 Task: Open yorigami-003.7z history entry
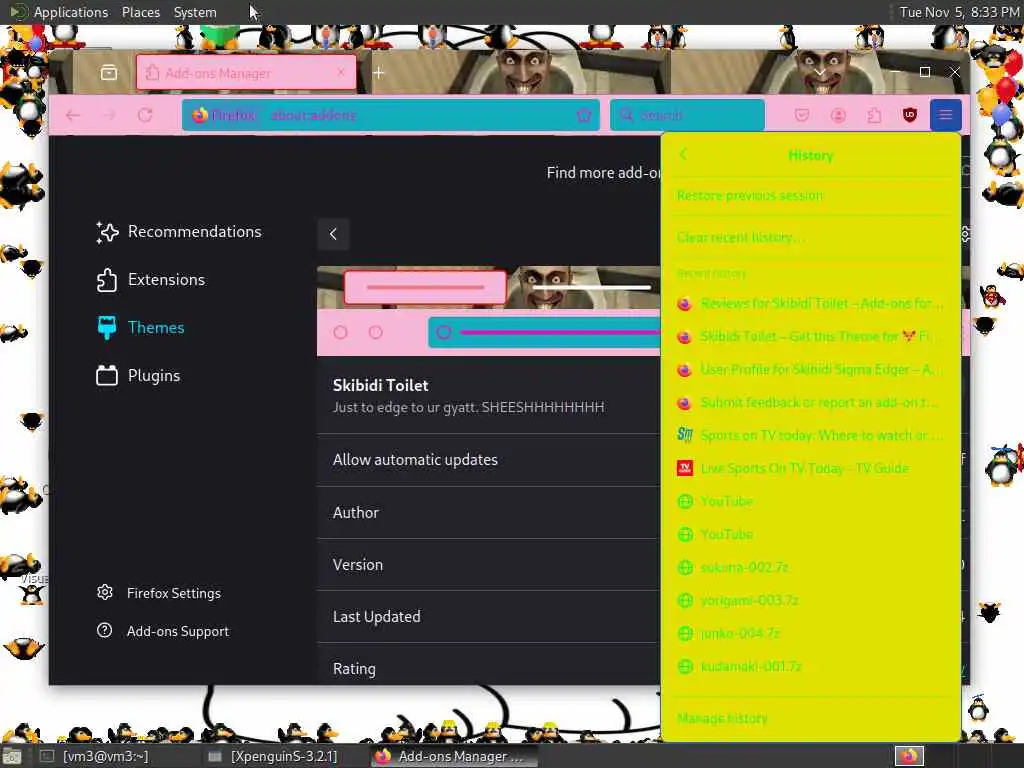(x=810, y=601)
